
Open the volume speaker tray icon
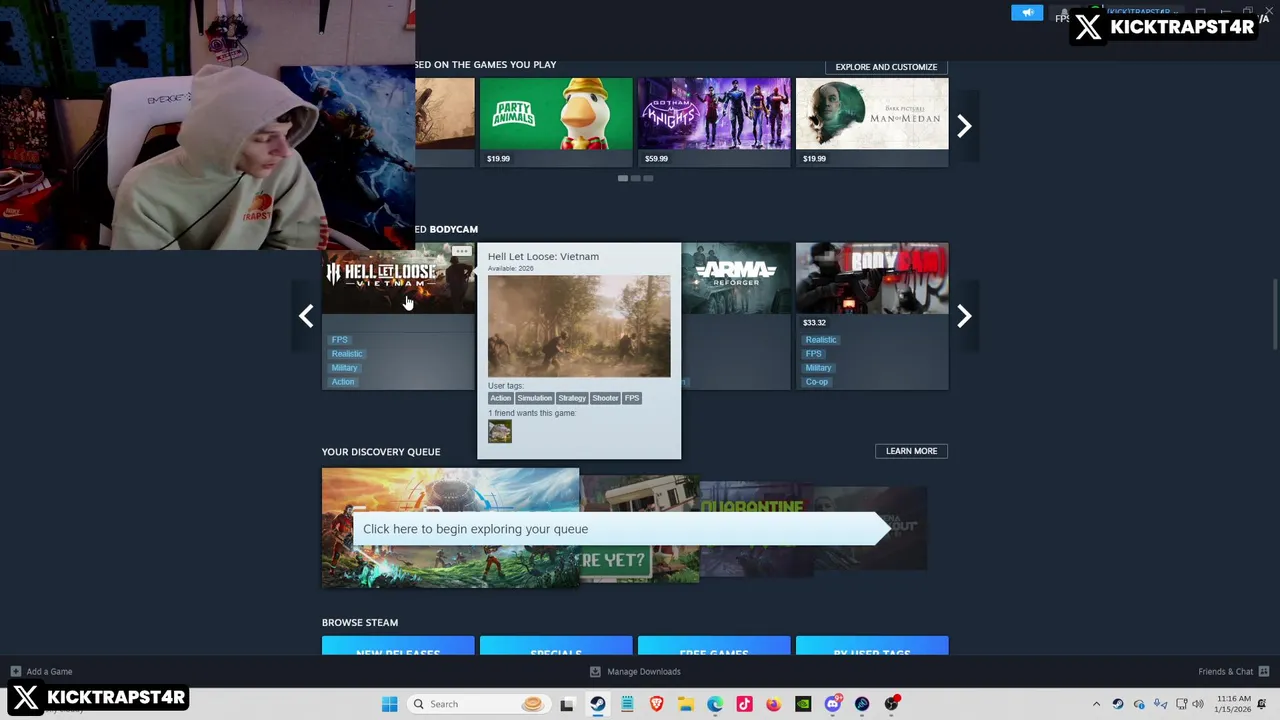[1198, 704]
